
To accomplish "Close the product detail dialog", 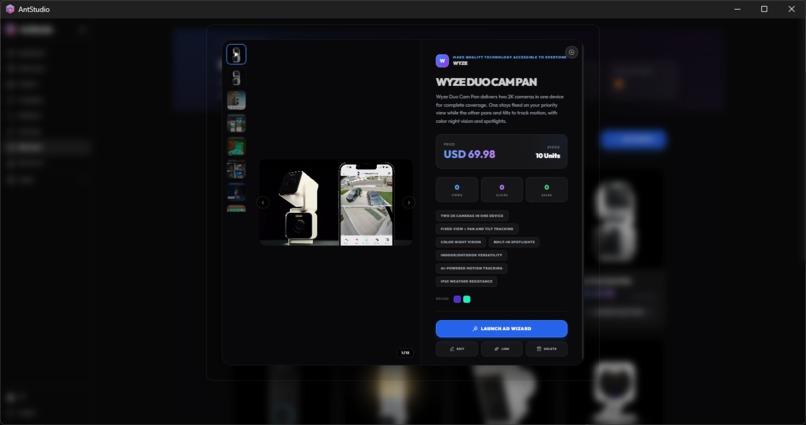I will [x=571, y=52].
